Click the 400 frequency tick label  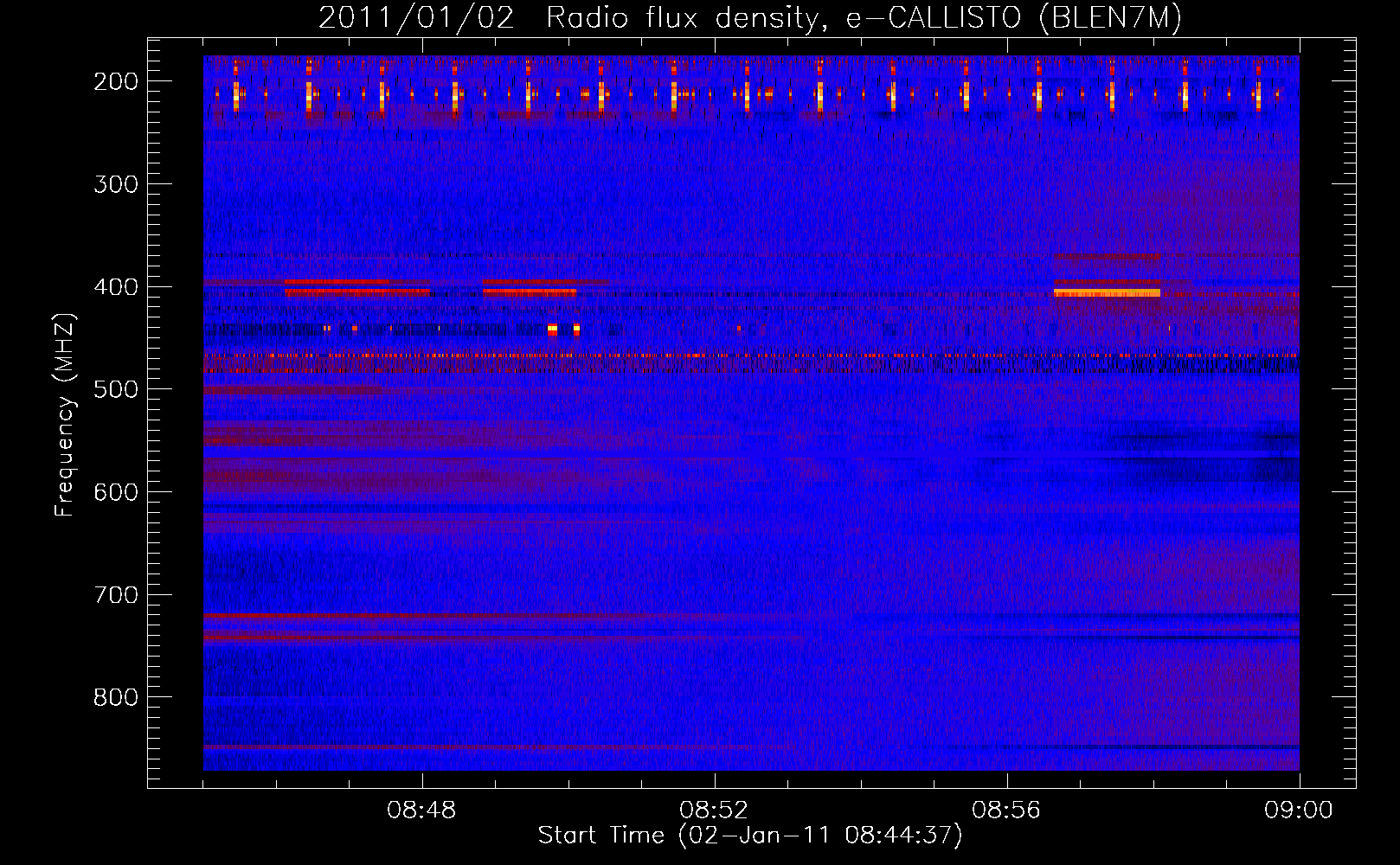115,287
